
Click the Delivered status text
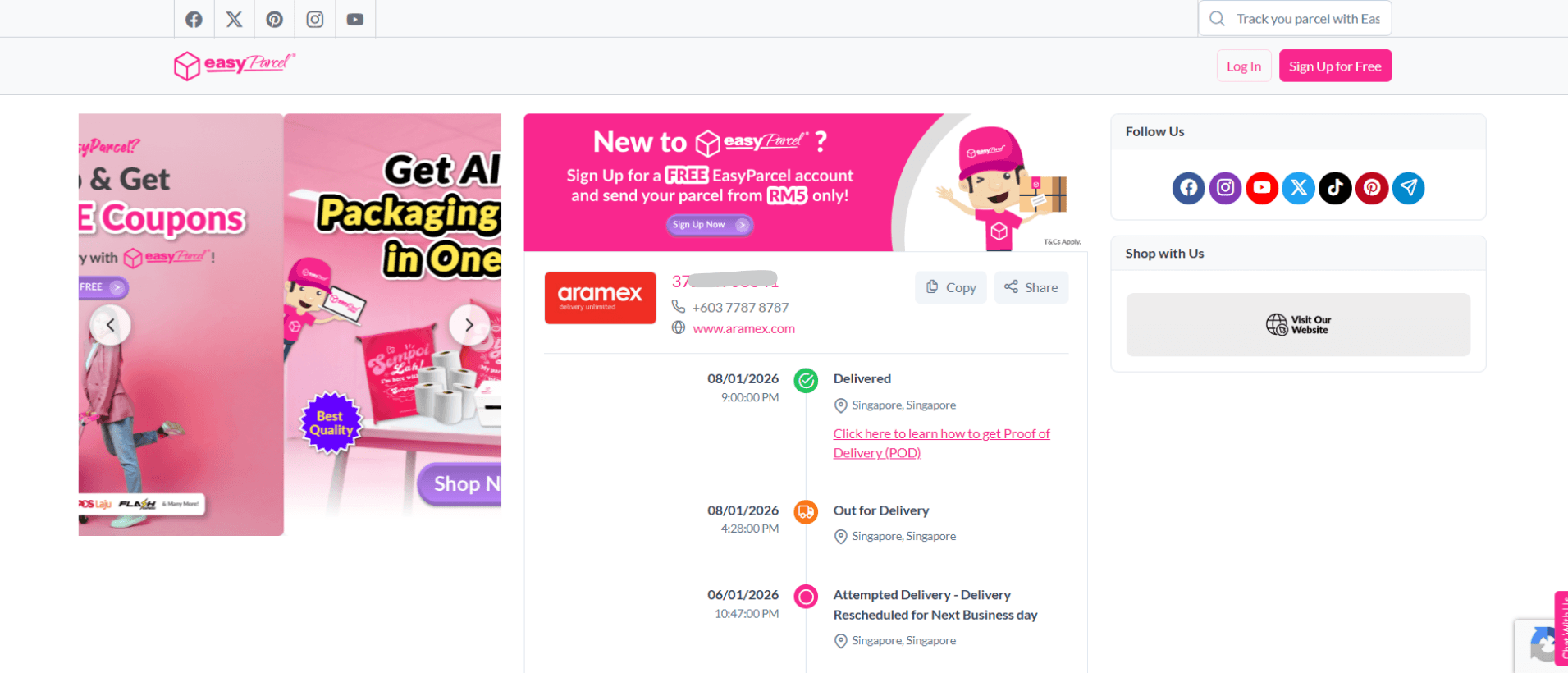[x=862, y=378]
